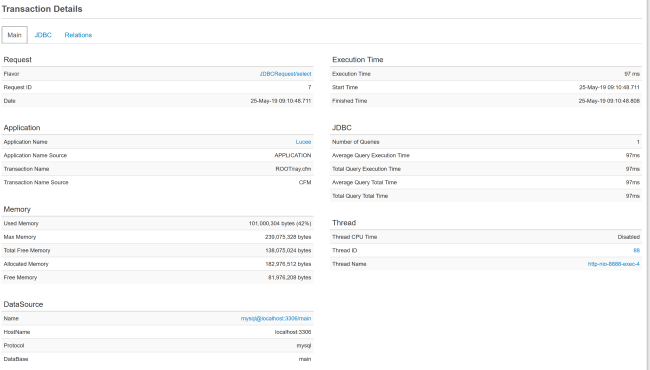Click the Total Query Execution Time value

pyautogui.click(x=633, y=169)
